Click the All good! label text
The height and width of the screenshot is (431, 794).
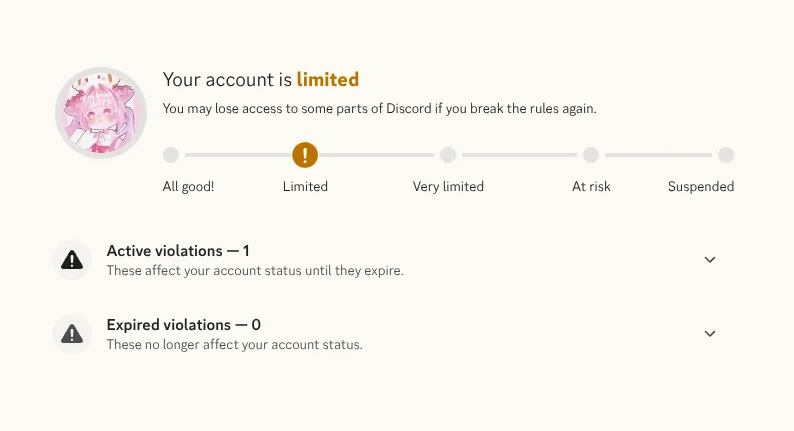(188, 186)
